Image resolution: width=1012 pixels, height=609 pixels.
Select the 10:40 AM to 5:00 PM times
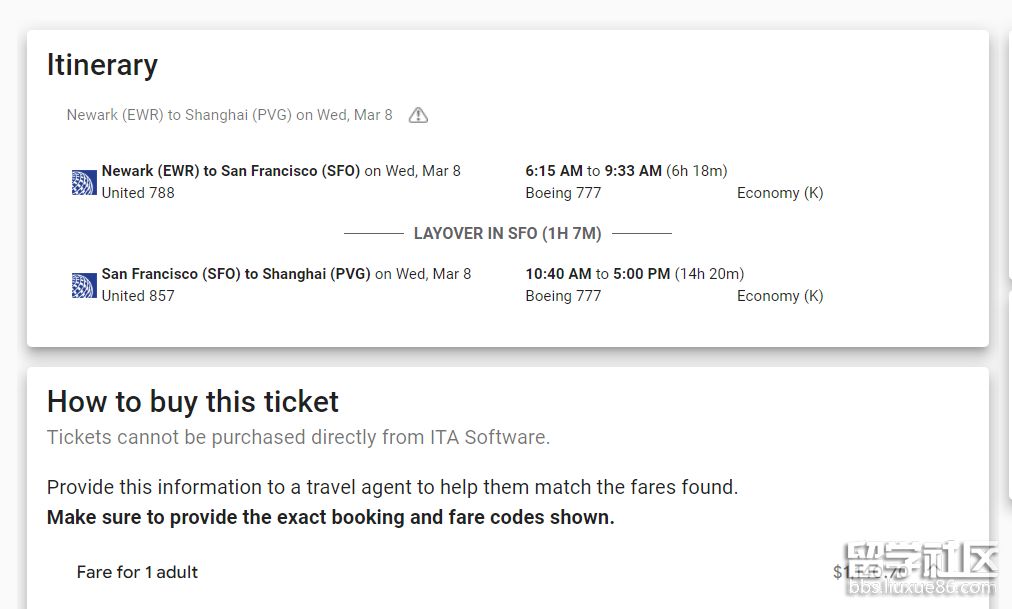coord(634,274)
